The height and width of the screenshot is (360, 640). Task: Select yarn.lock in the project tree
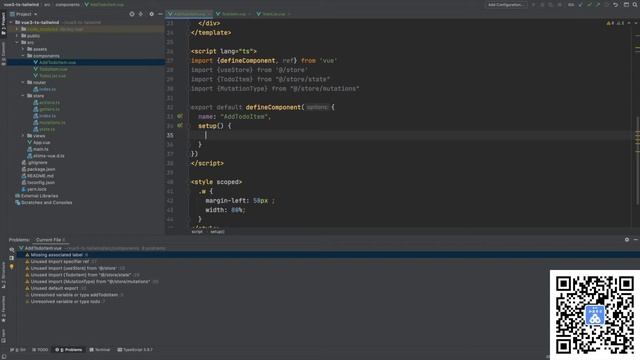37,189
